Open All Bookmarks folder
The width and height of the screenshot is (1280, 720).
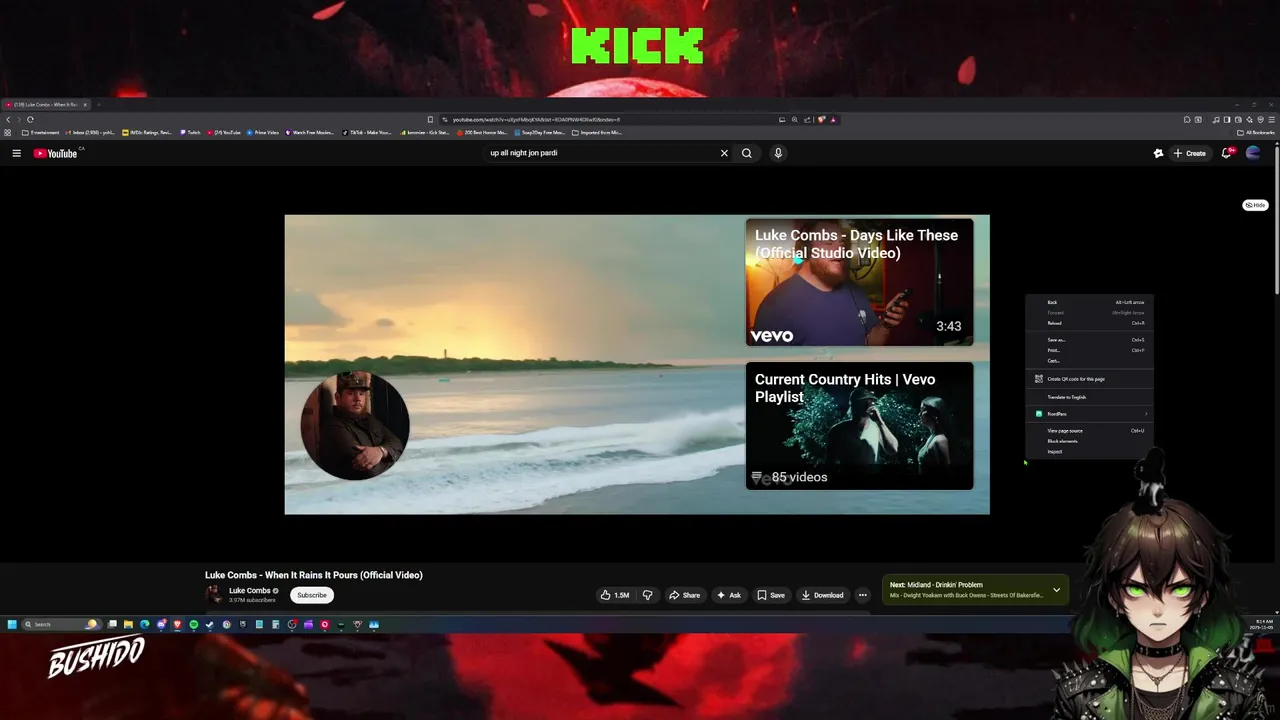[x=1256, y=132]
